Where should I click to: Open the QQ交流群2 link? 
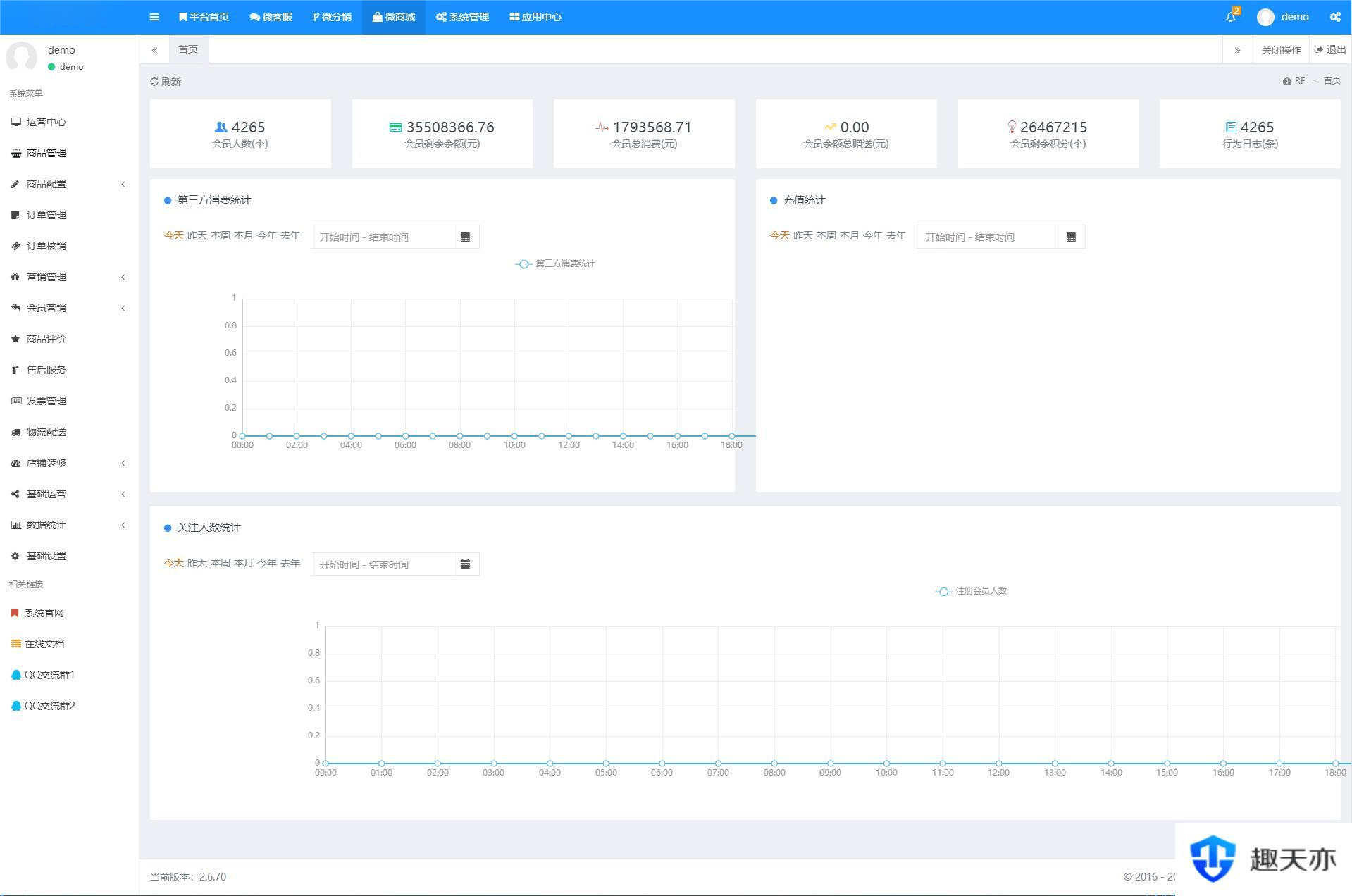68,706
